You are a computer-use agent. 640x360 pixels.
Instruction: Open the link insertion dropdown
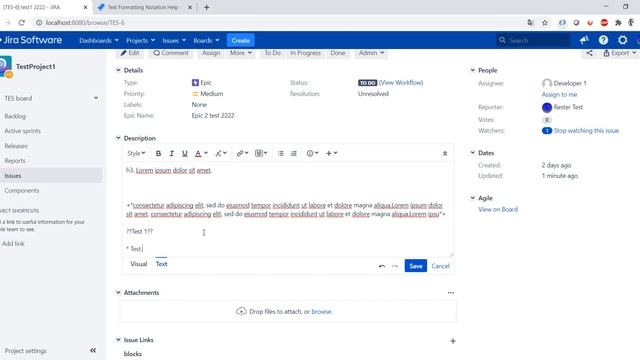(242, 153)
